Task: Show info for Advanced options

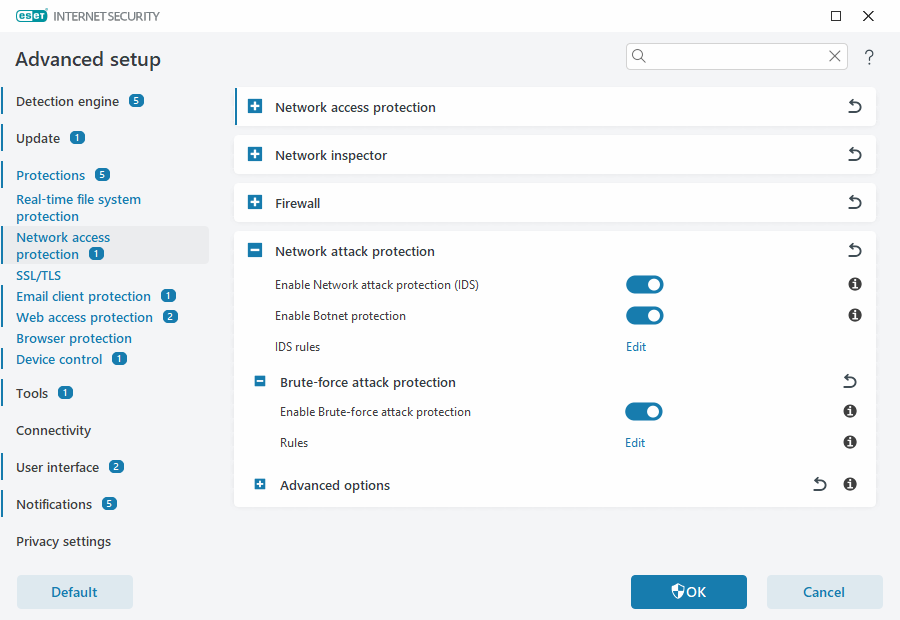Action: coord(850,485)
